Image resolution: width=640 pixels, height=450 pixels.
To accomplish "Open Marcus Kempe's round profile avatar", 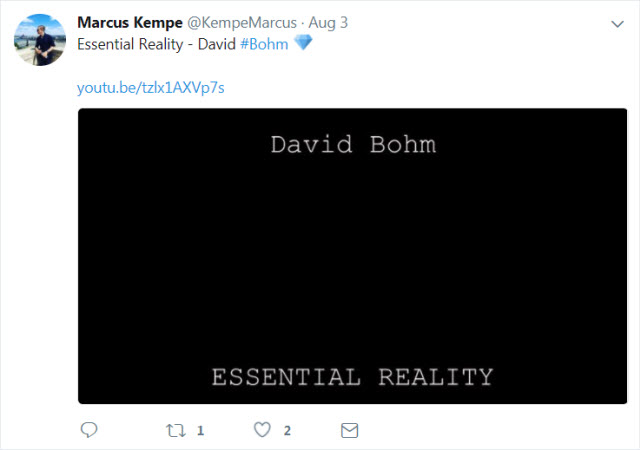I will pos(40,40).
